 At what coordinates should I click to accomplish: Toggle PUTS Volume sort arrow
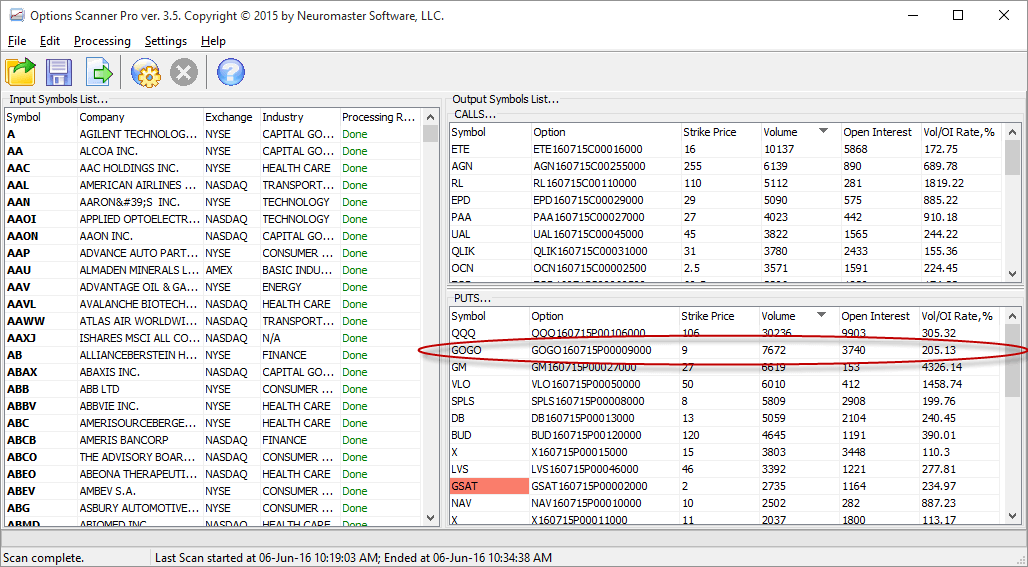[821, 315]
